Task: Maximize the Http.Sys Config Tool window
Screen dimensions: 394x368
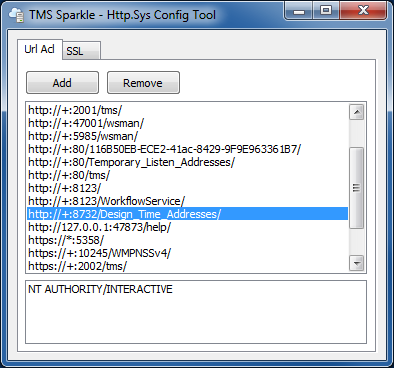Action: [x=326, y=11]
